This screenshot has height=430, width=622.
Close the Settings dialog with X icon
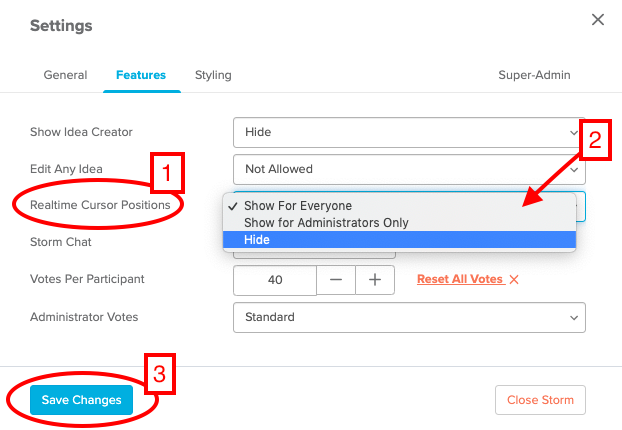tap(597, 19)
